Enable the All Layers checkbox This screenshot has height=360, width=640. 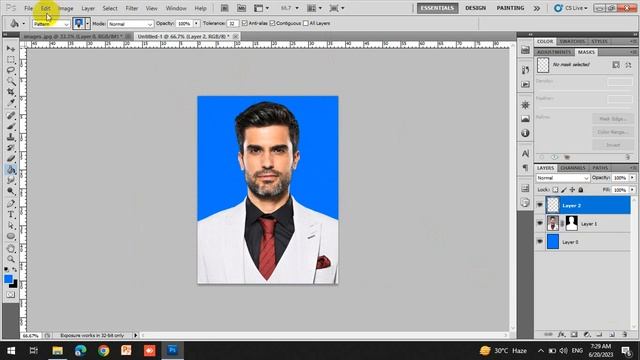[305, 23]
